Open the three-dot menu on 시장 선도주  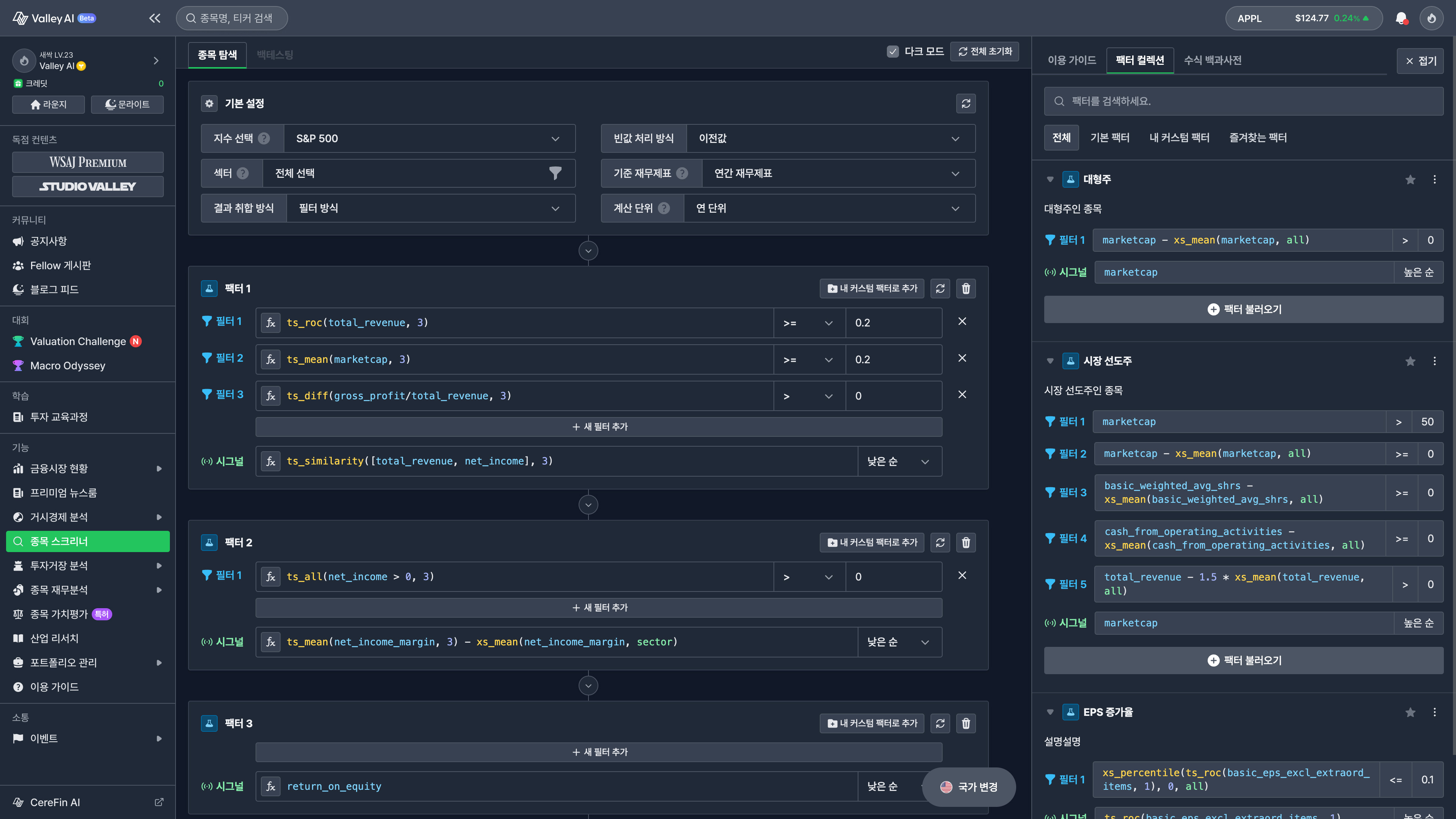click(1434, 361)
